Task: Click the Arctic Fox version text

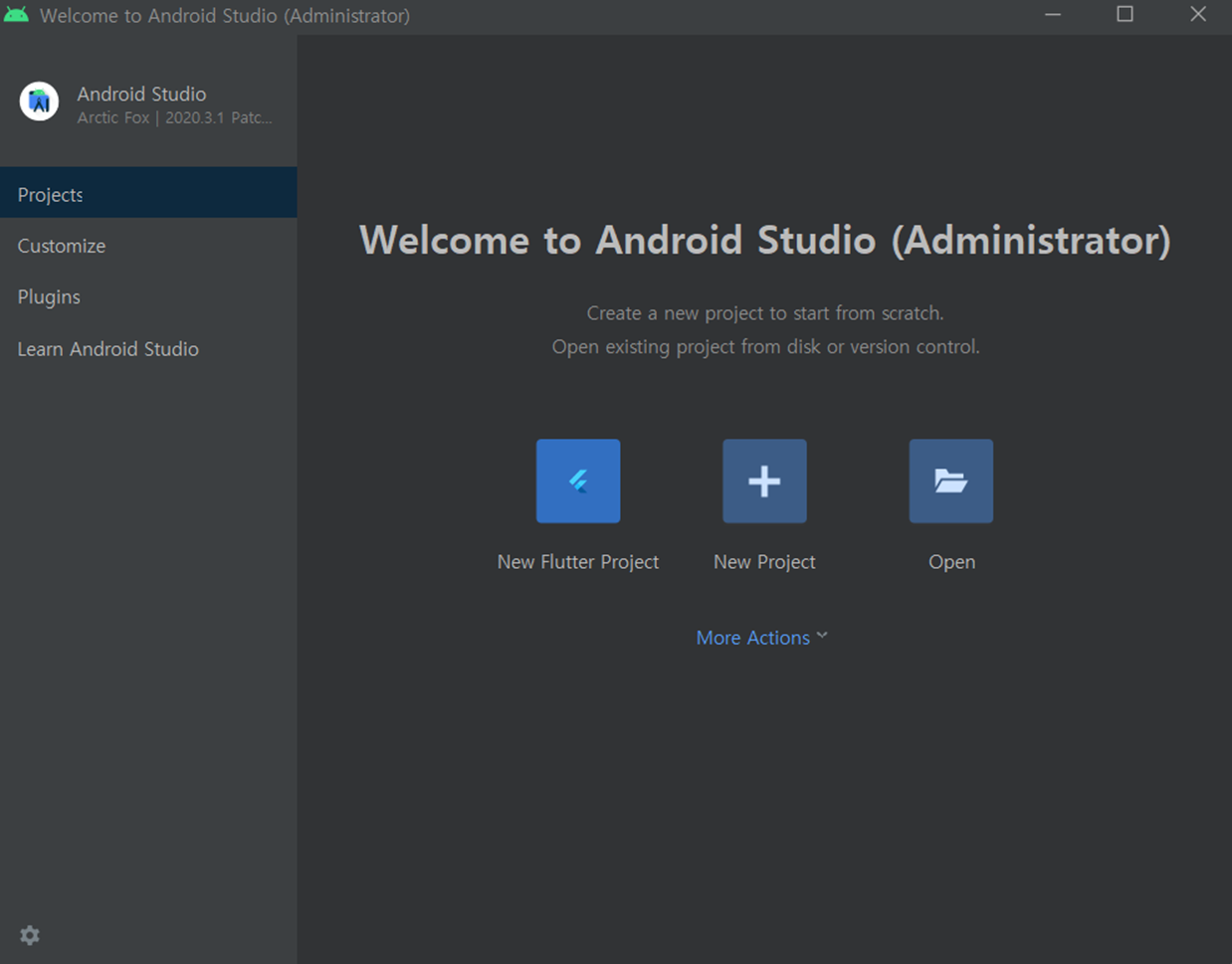Action: coord(175,117)
